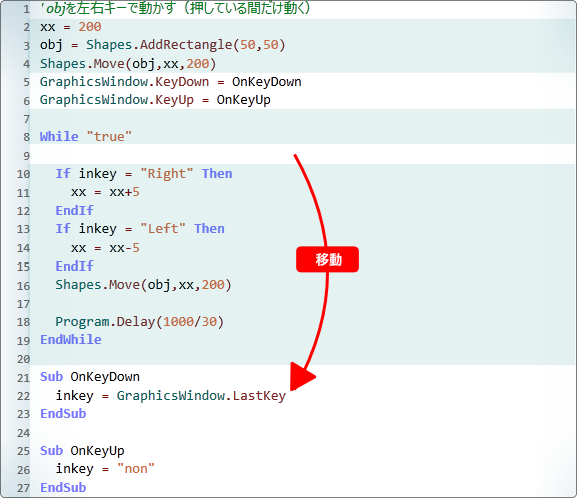577x498 pixels.
Task: Click line number 17 in gutter
Action: (x=23, y=304)
